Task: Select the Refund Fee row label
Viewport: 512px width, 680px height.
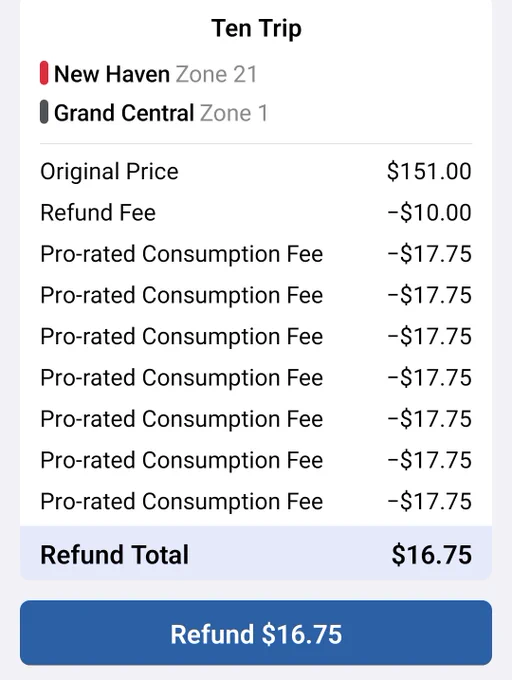Action: pyautogui.click(x=98, y=212)
